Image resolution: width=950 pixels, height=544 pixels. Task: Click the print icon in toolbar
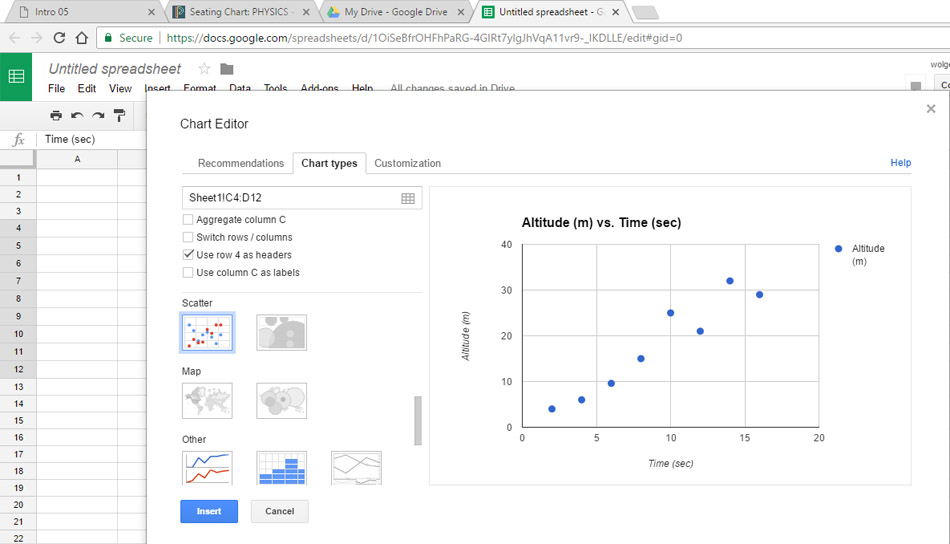[56, 116]
